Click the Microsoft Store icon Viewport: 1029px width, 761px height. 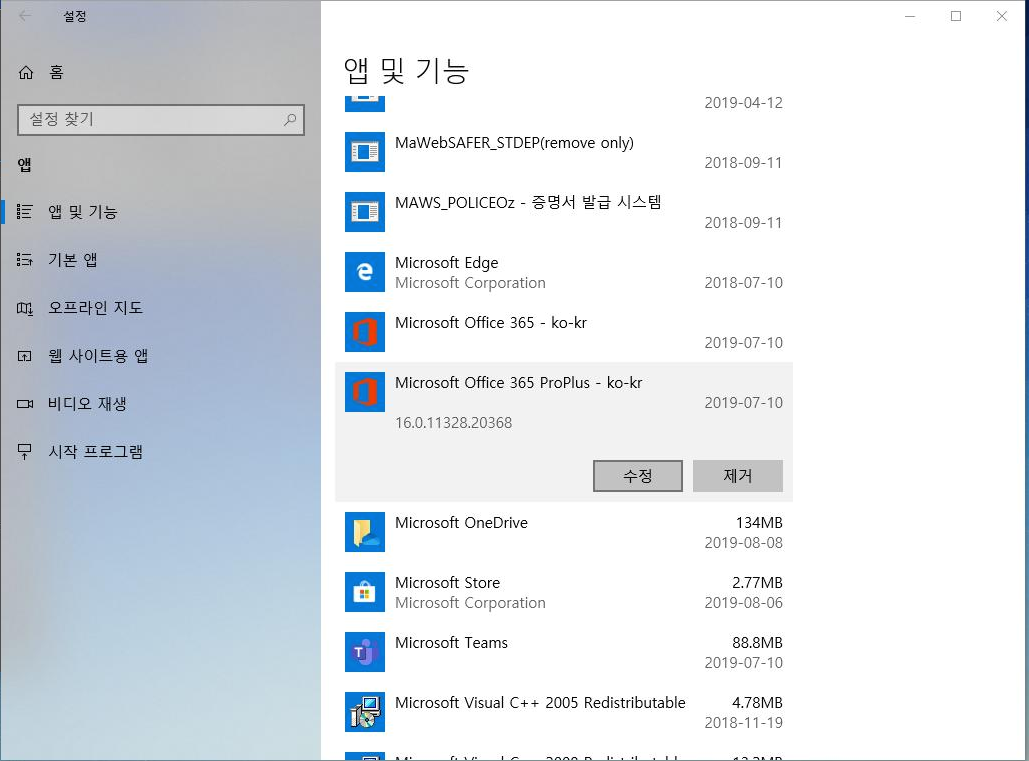coord(365,592)
